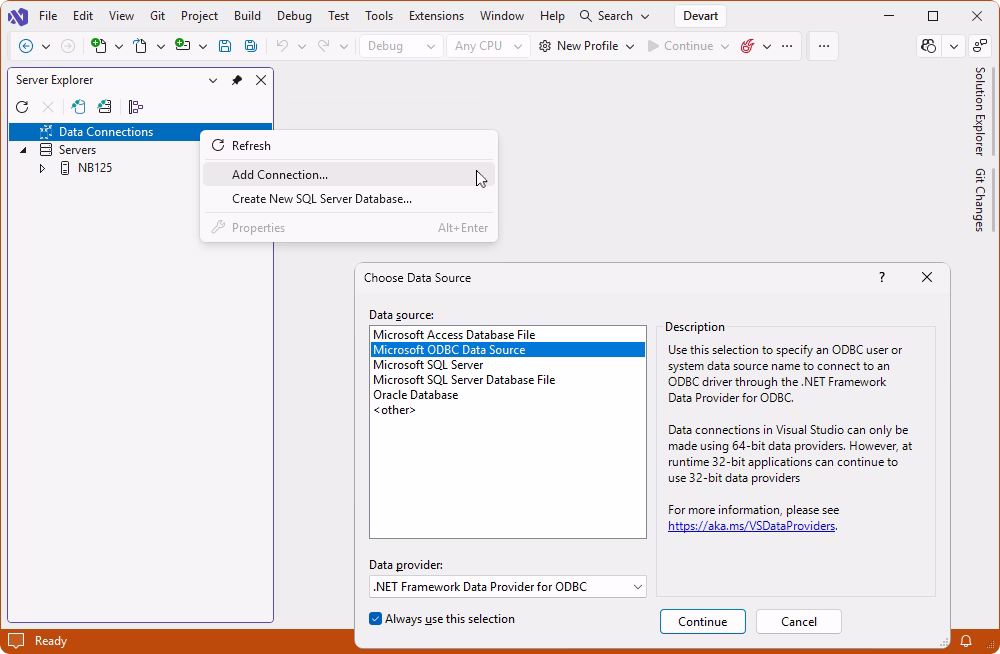Viewport: 1000px width, 654px height.
Task: Open the Git menu
Action: click(x=158, y=16)
